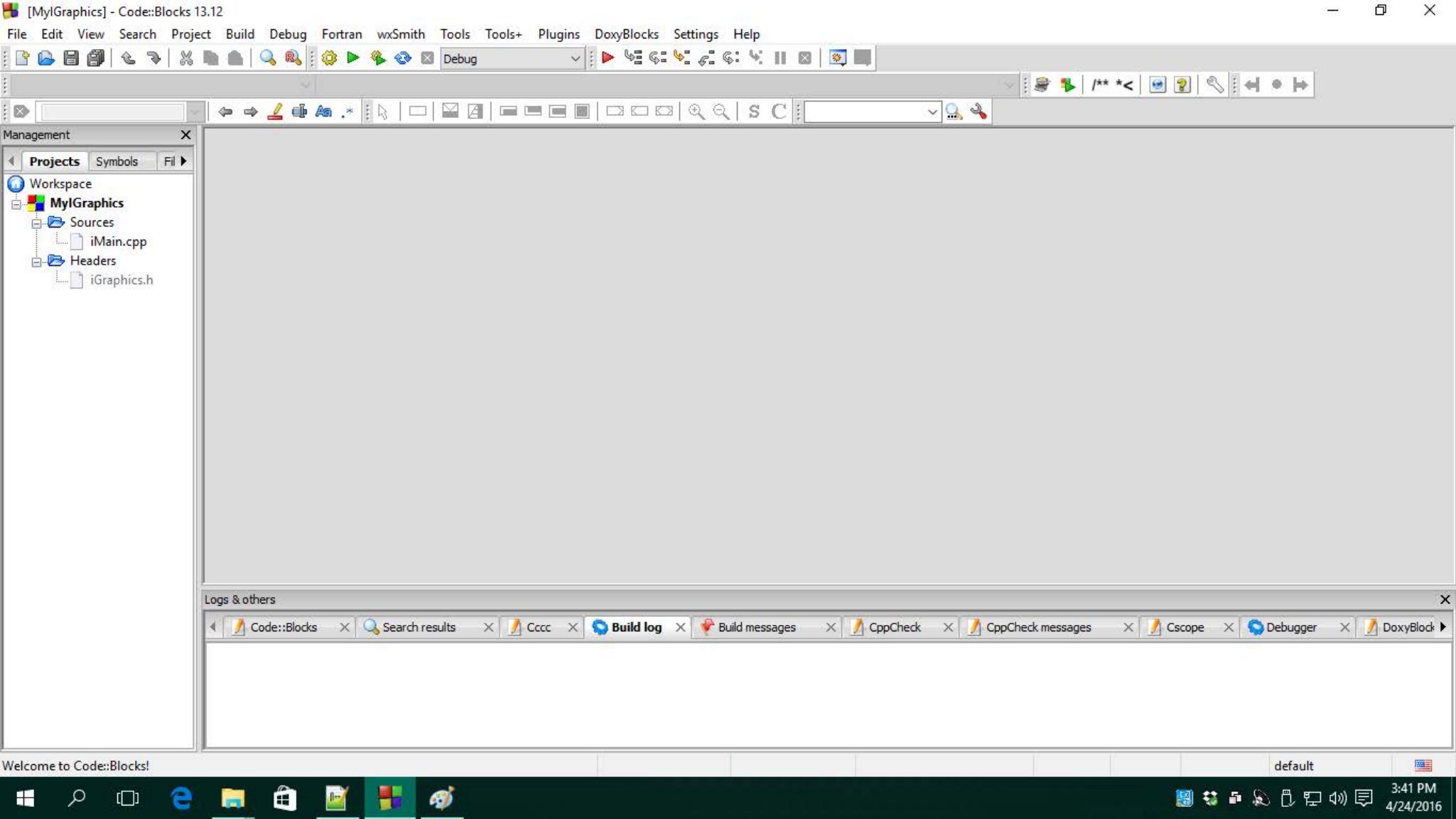Switch to the Symbols tab in Management

117,161
